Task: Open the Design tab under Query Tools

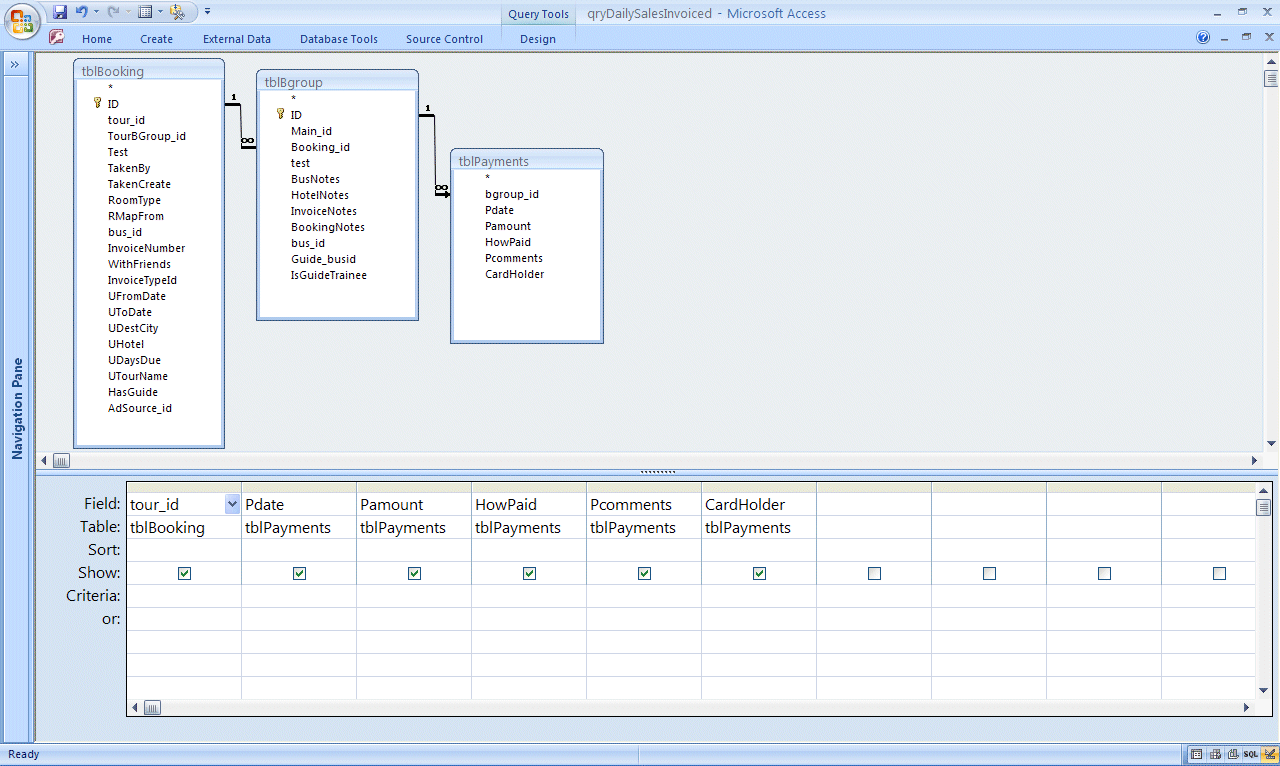Action: (538, 39)
